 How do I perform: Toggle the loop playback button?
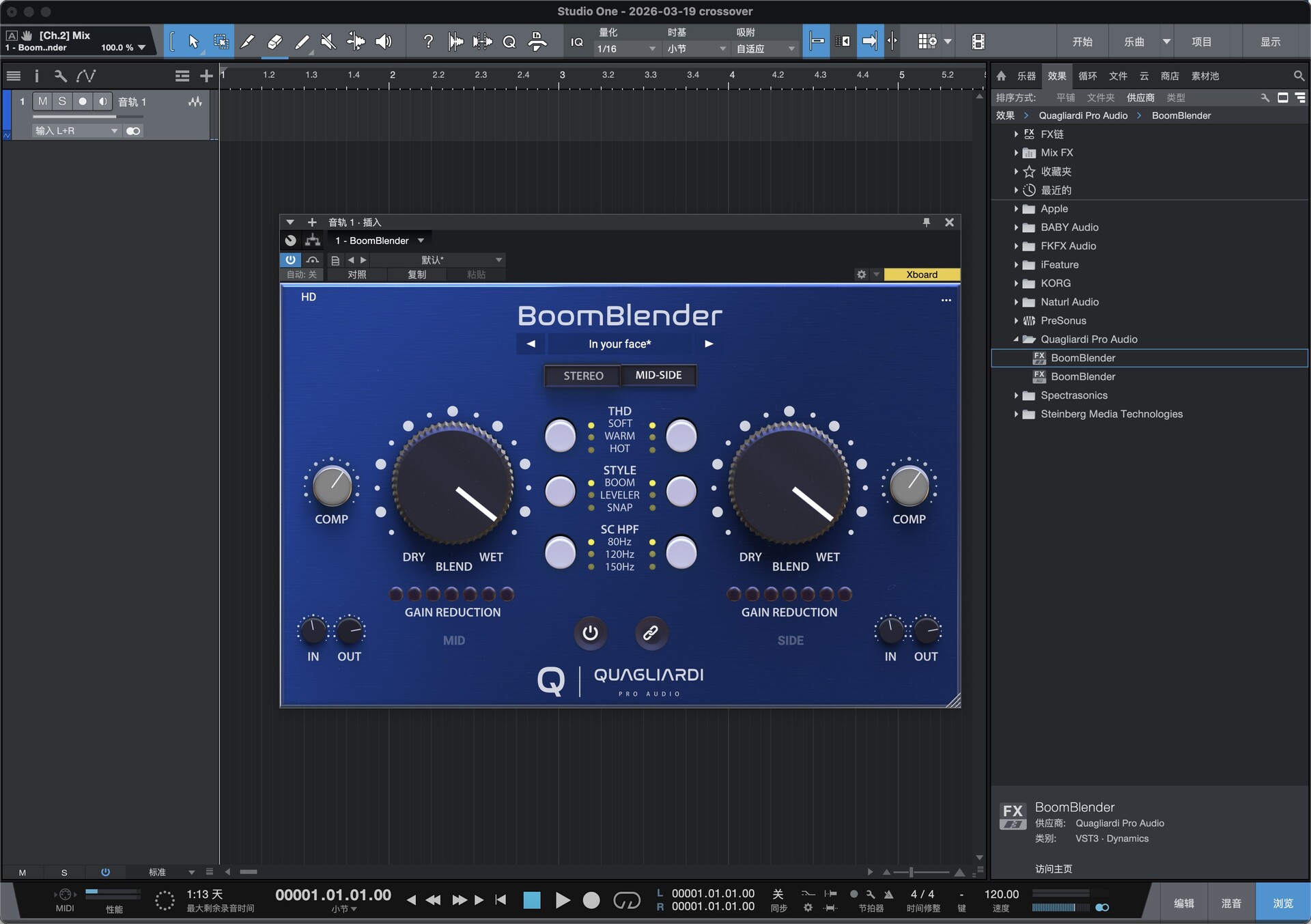[626, 901]
